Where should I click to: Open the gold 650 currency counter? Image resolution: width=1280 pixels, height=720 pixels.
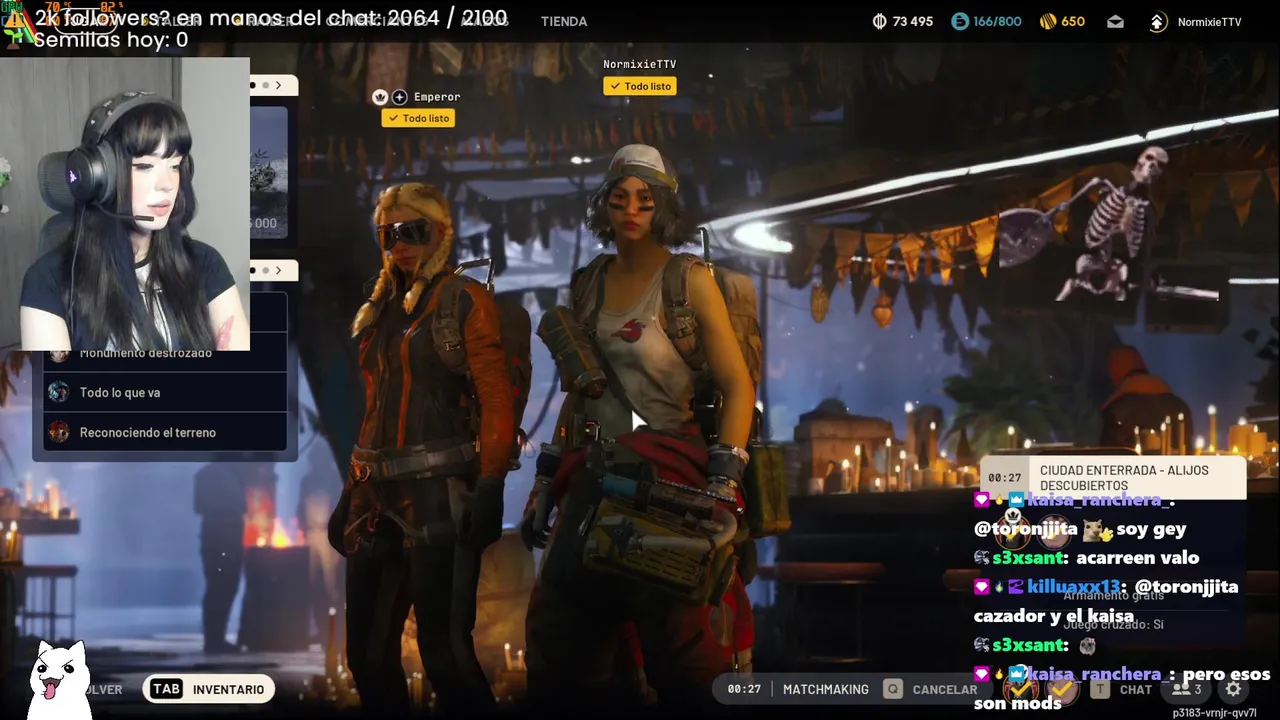pyautogui.click(x=1062, y=21)
